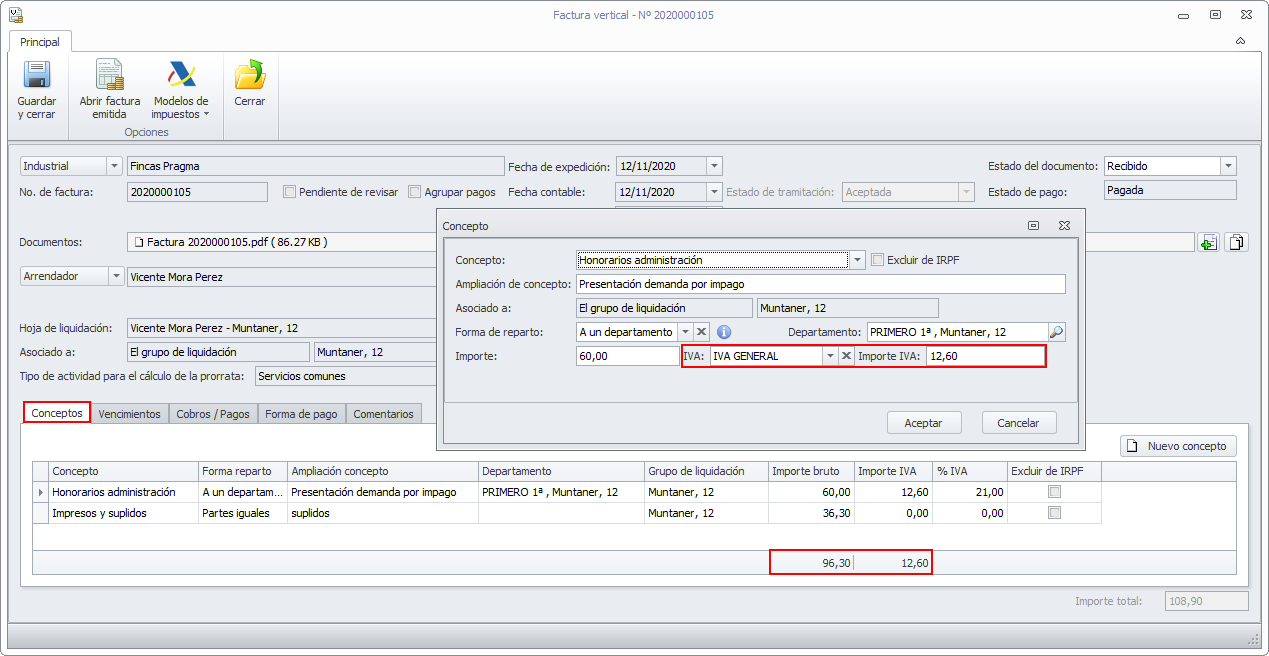Click the copy documents icon
This screenshot has width=1269, height=656.
coord(1237,242)
